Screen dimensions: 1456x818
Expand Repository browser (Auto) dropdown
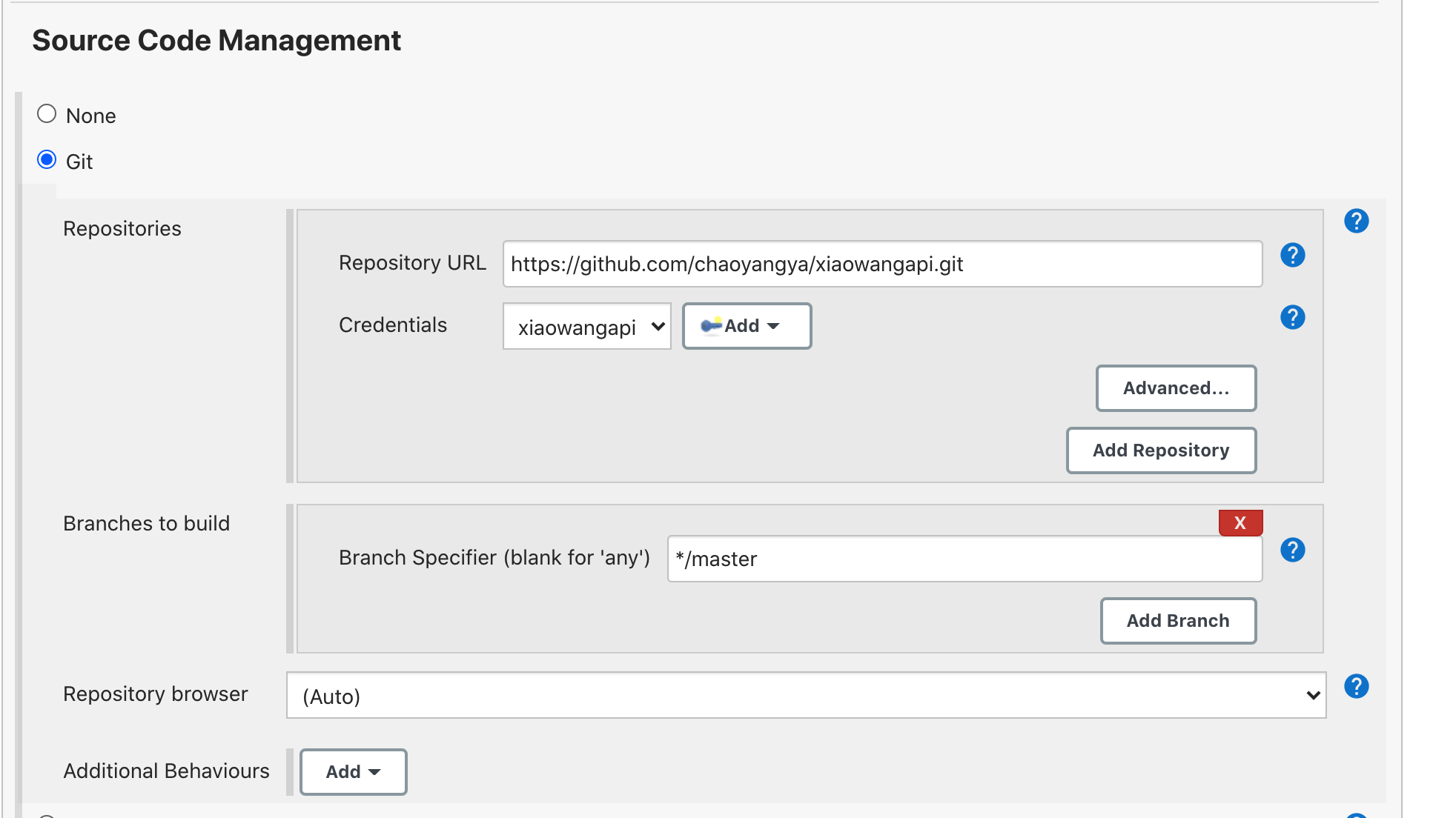coord(806,696)
